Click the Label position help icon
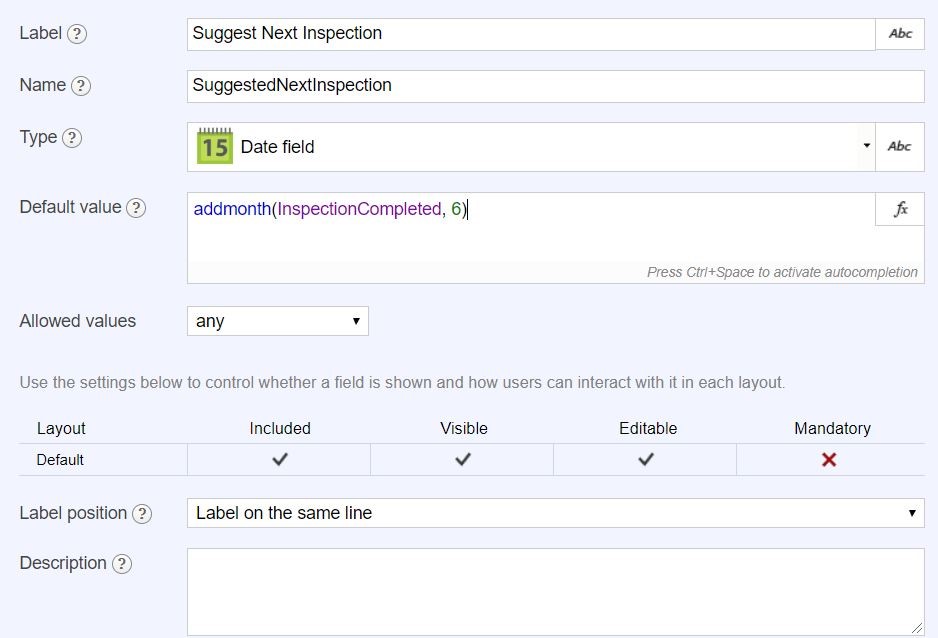Image resolution: width=938 pixels, height=638 pixels. coord(142,514)
